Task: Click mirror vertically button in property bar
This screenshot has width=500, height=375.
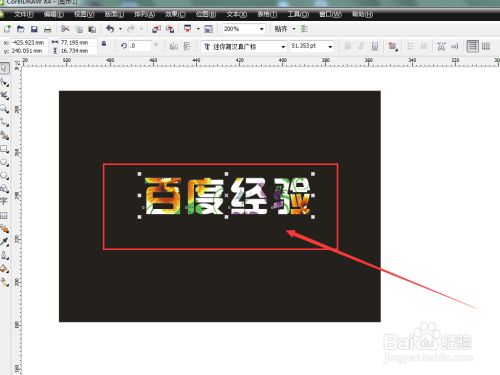Action: (187, 46)
